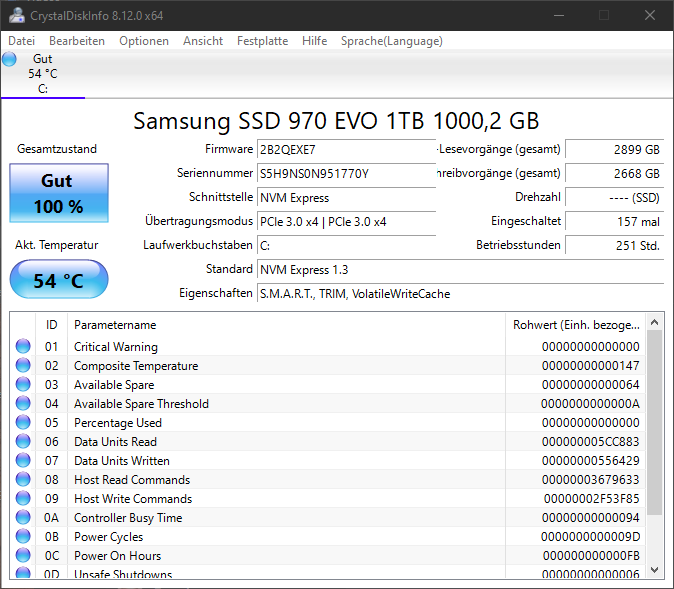Select the Composite Temperature parameter row
The width and height of the screenshot is (674, 589).
(328, 365)
